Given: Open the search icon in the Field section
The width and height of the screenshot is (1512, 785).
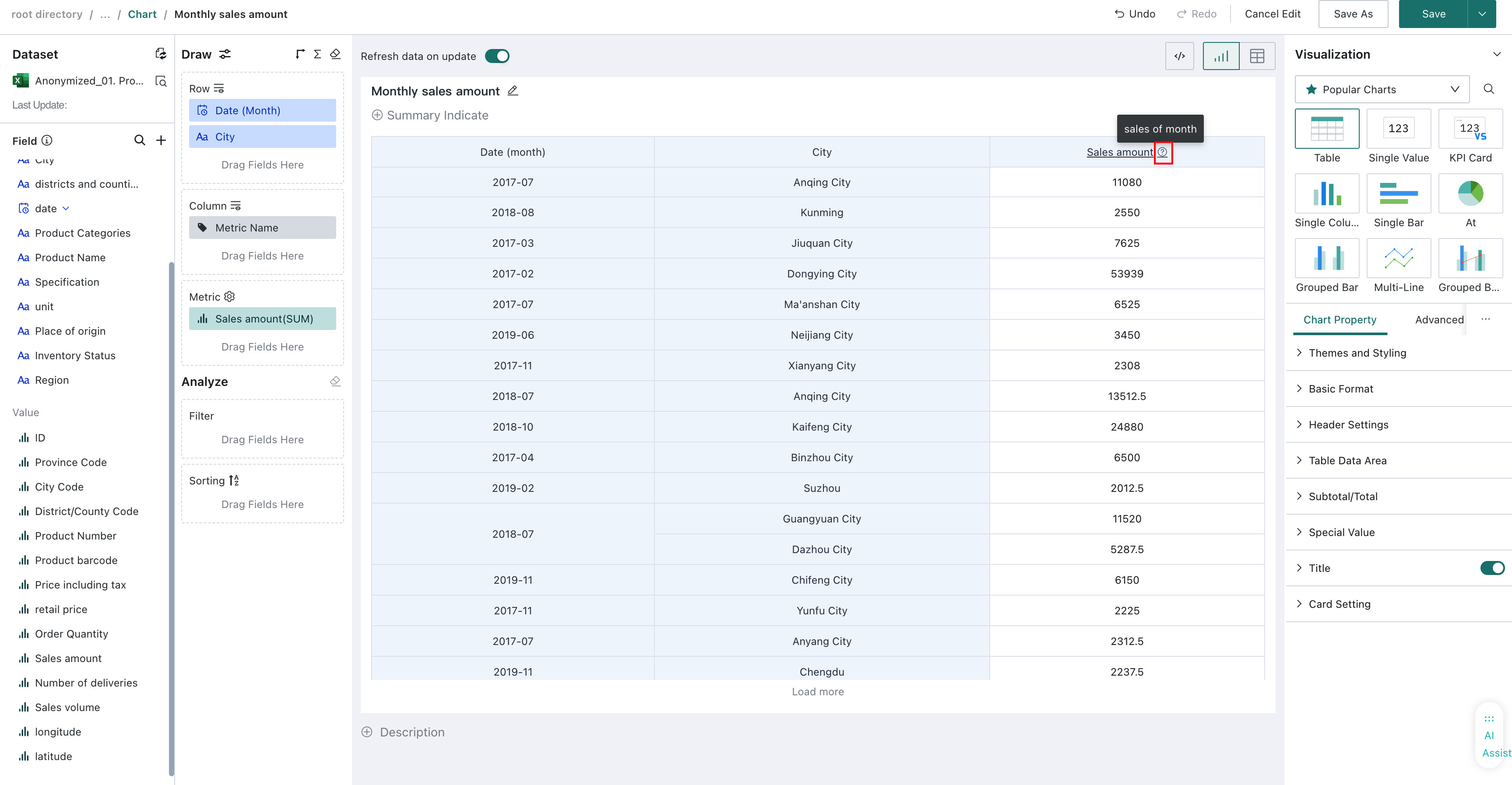Looking at the screenshot, I should pos(139,140).
